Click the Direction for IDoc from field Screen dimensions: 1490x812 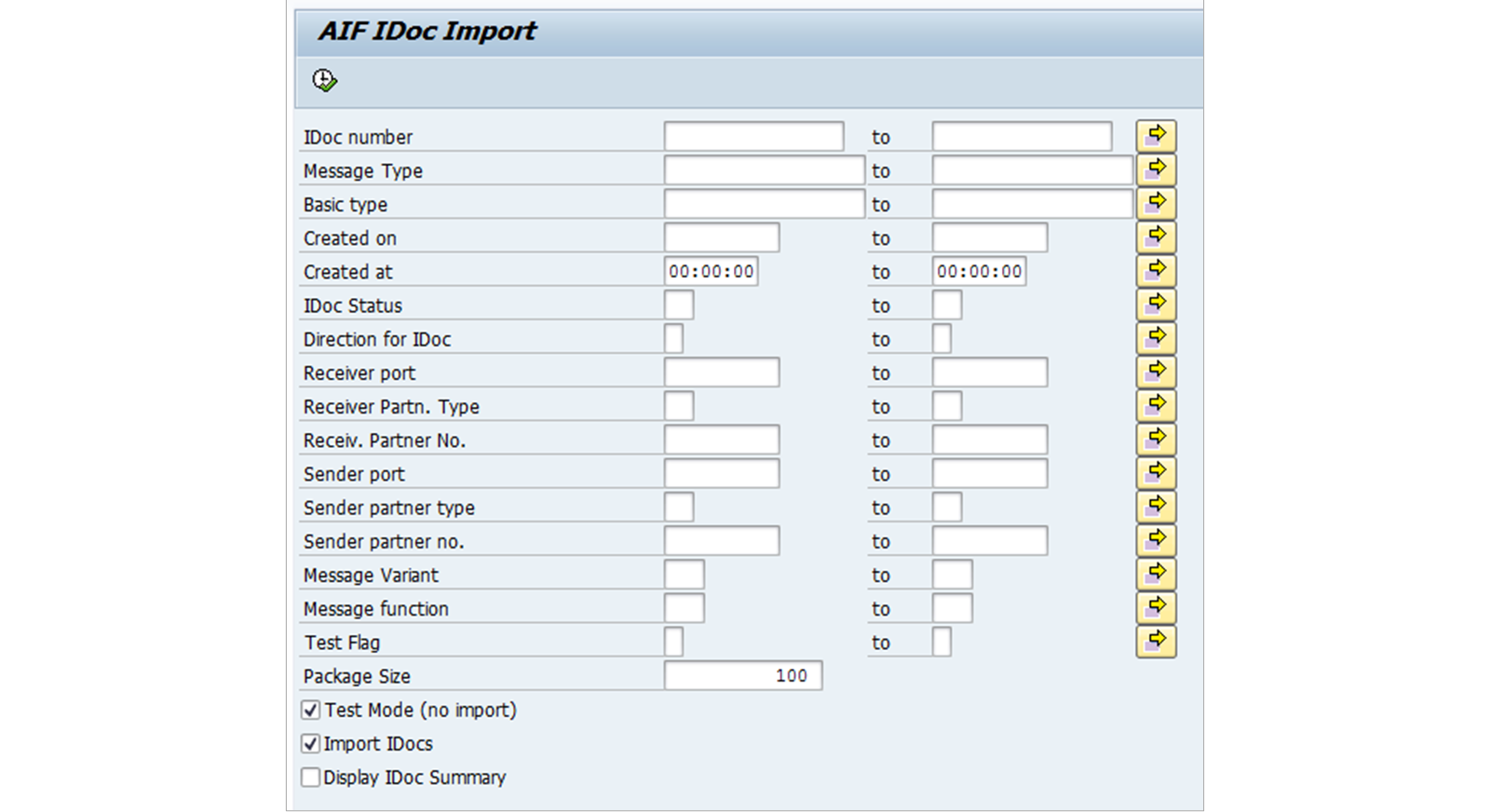(x=673, y=339)
